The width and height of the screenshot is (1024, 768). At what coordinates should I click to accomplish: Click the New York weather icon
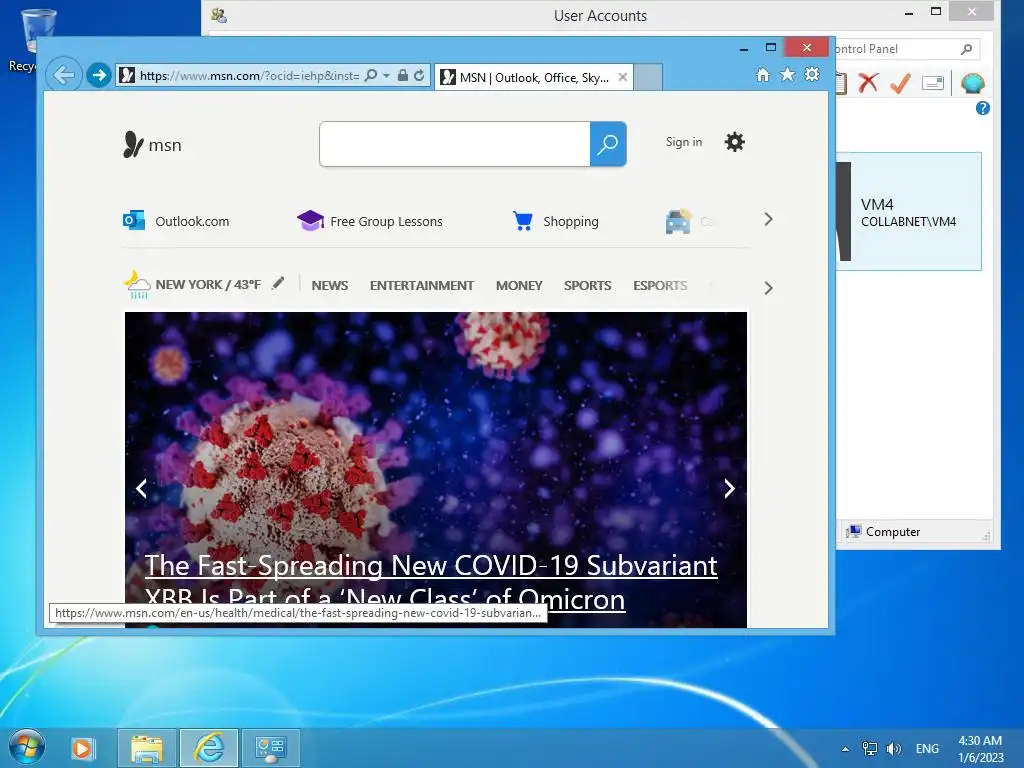click(136, 284)
